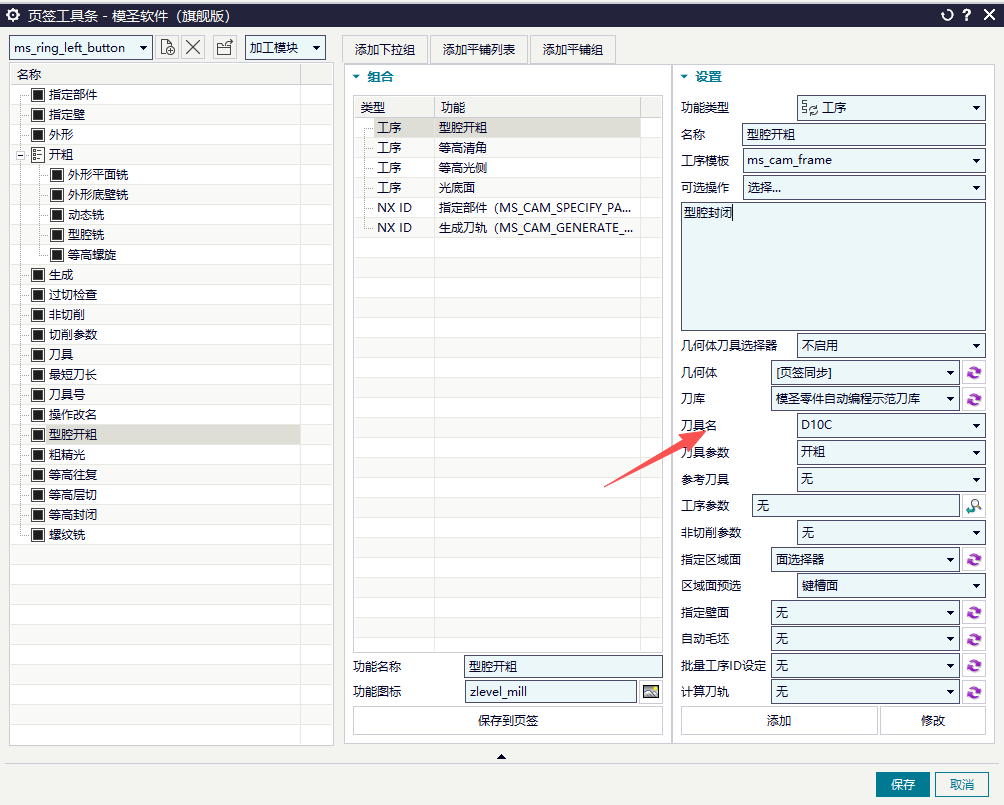This screenshot has height=805, width=1004.
Task: Select 外形平面铣 tree item
Action: click(x=98, y=175)
